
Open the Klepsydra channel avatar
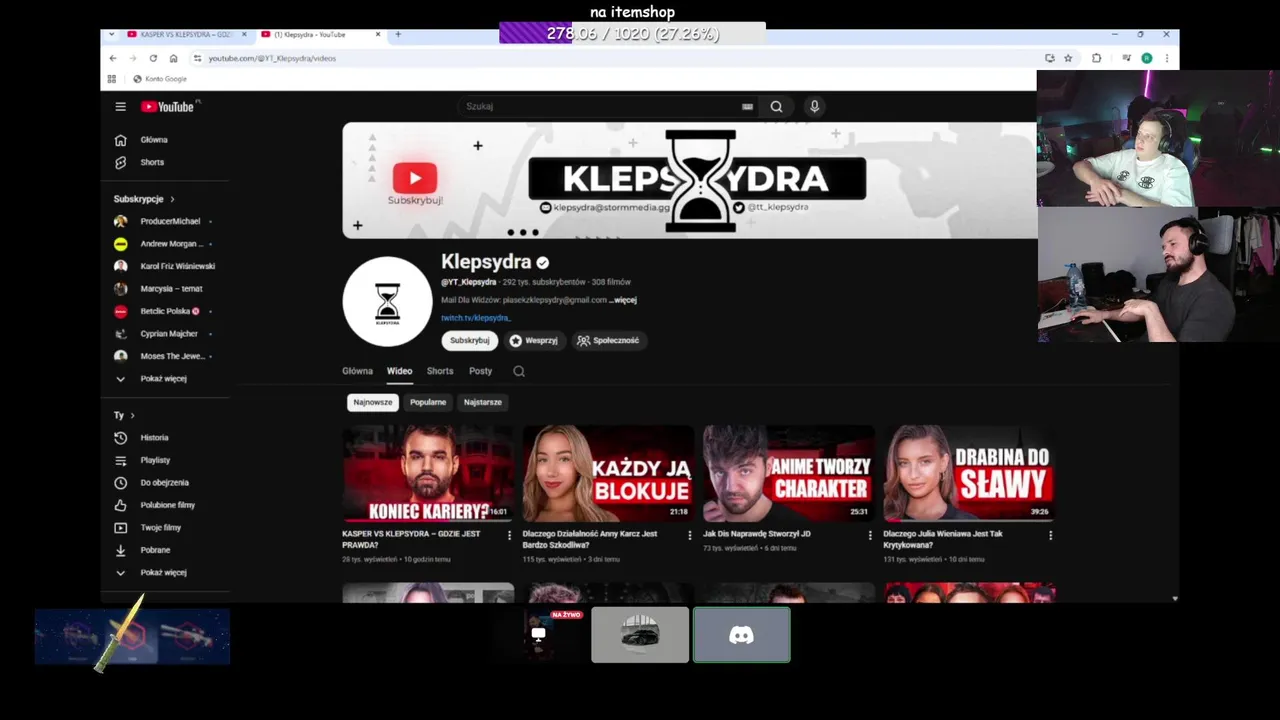(387, 301)
